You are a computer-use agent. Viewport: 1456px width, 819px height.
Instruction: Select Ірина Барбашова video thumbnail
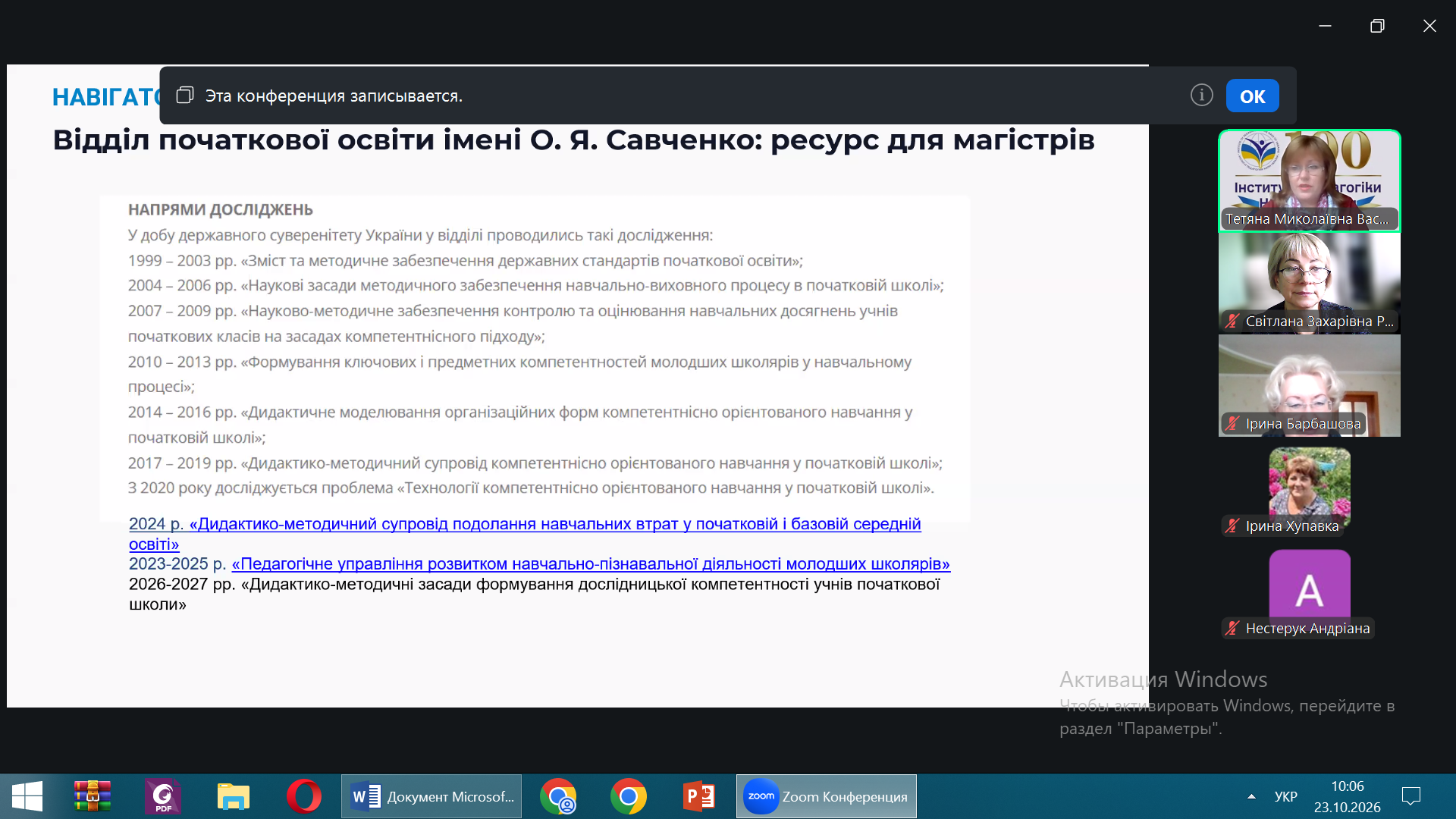tap(1309, 385)
